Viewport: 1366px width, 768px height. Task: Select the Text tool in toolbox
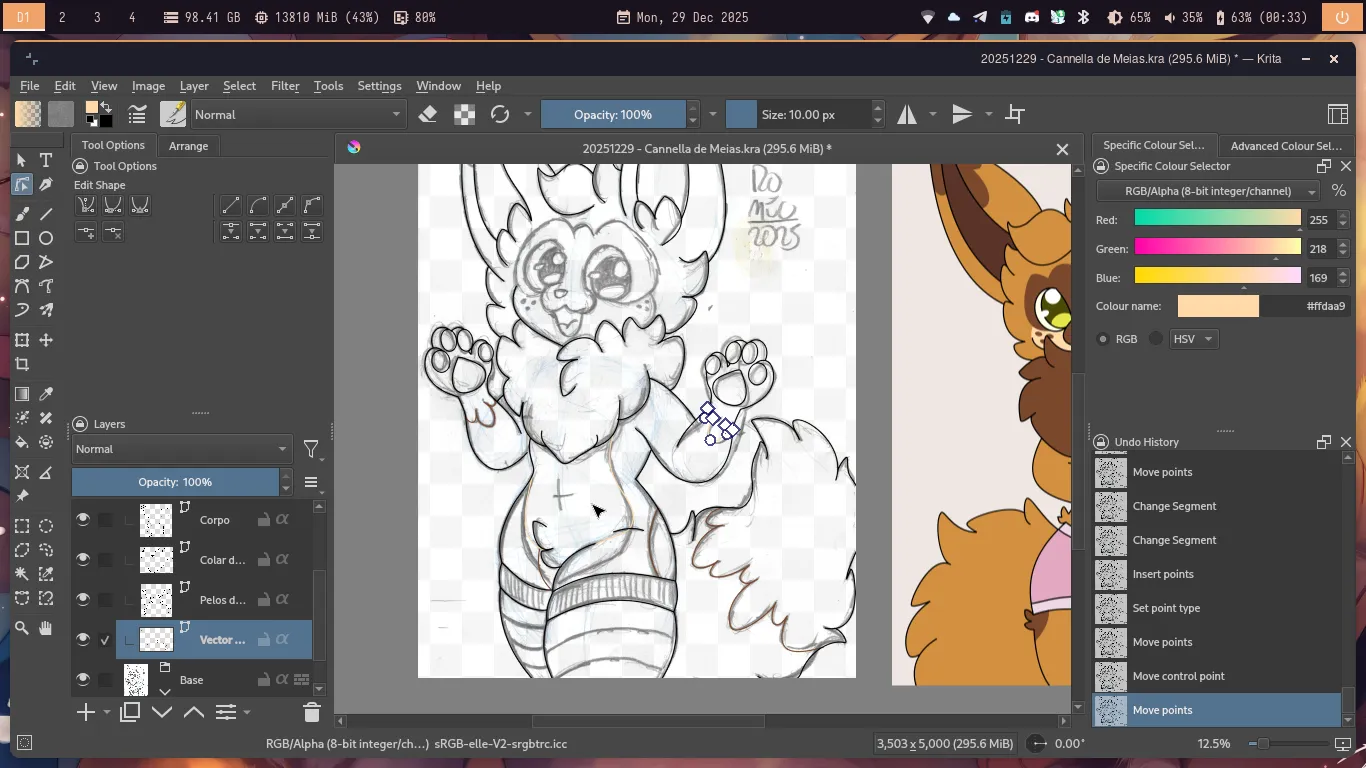[46, 160]
